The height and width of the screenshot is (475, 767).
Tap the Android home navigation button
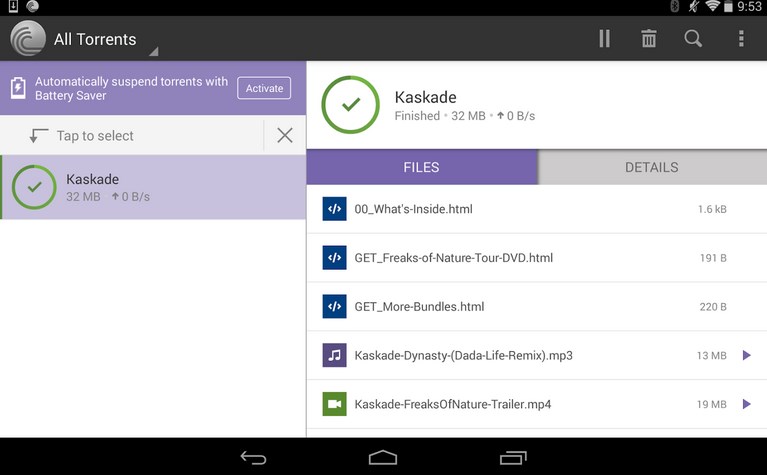(383, 458)
